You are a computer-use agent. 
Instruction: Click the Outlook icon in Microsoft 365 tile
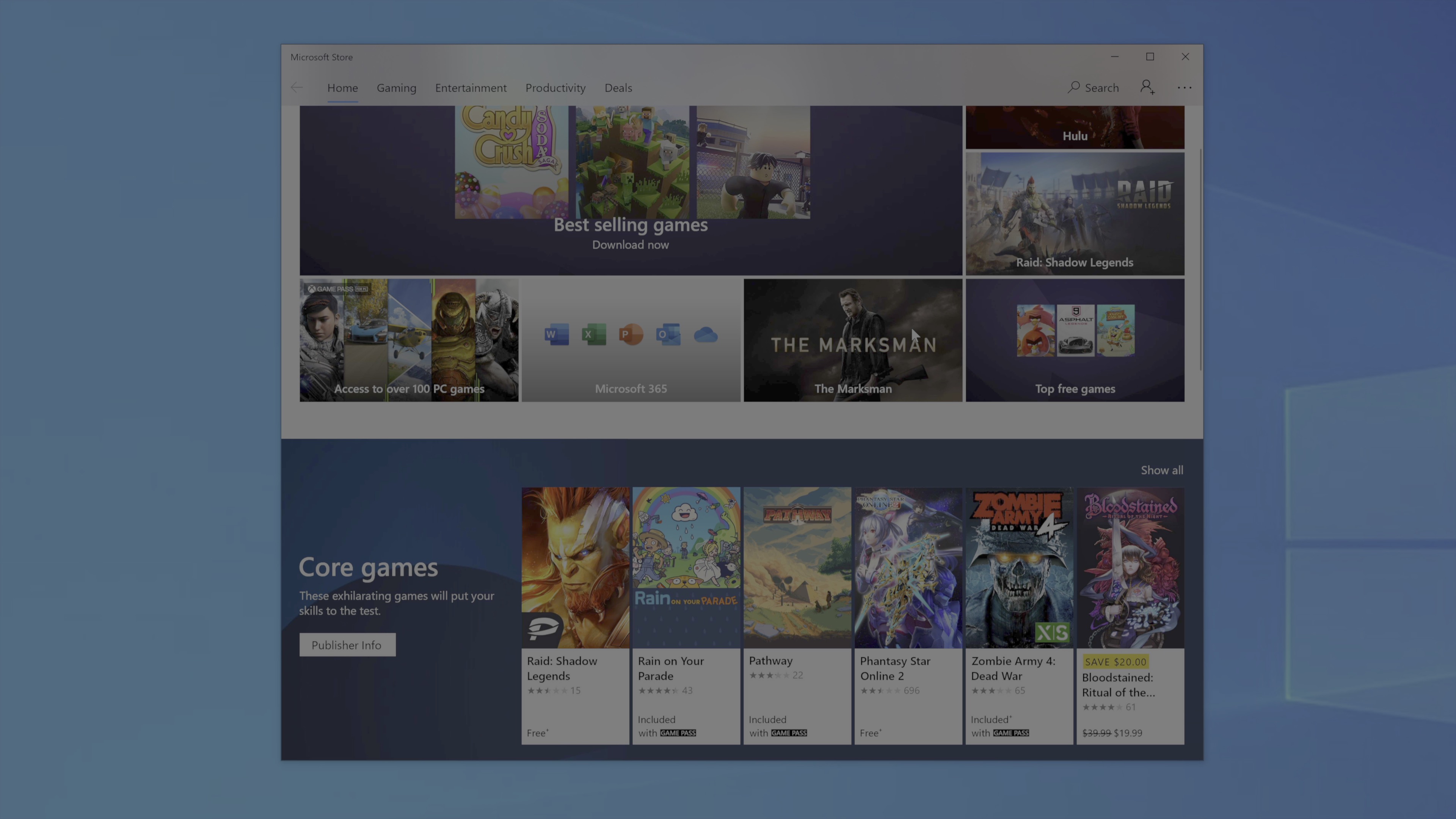pos(668,334)
